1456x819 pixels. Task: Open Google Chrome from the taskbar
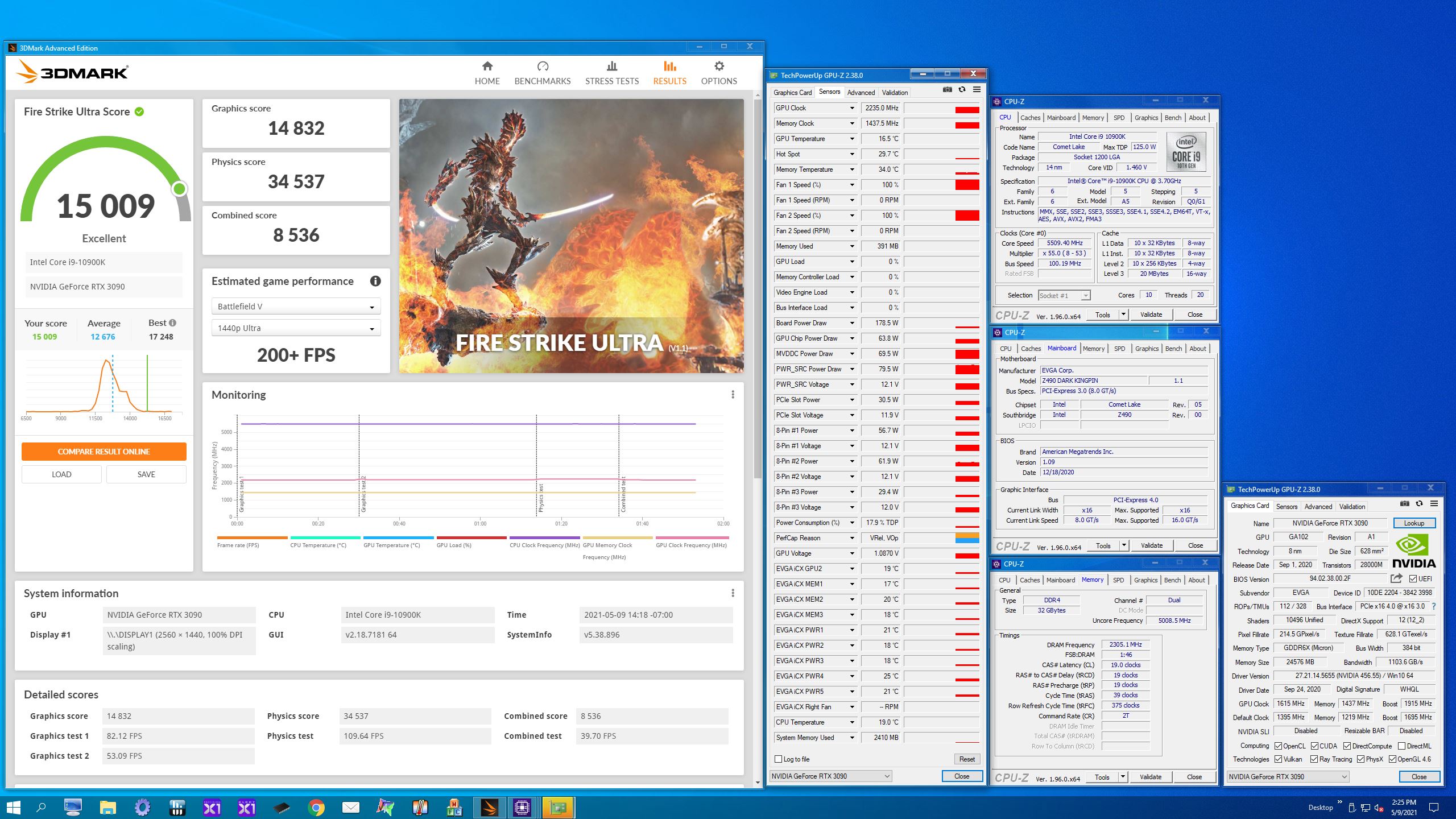[316, 807]
